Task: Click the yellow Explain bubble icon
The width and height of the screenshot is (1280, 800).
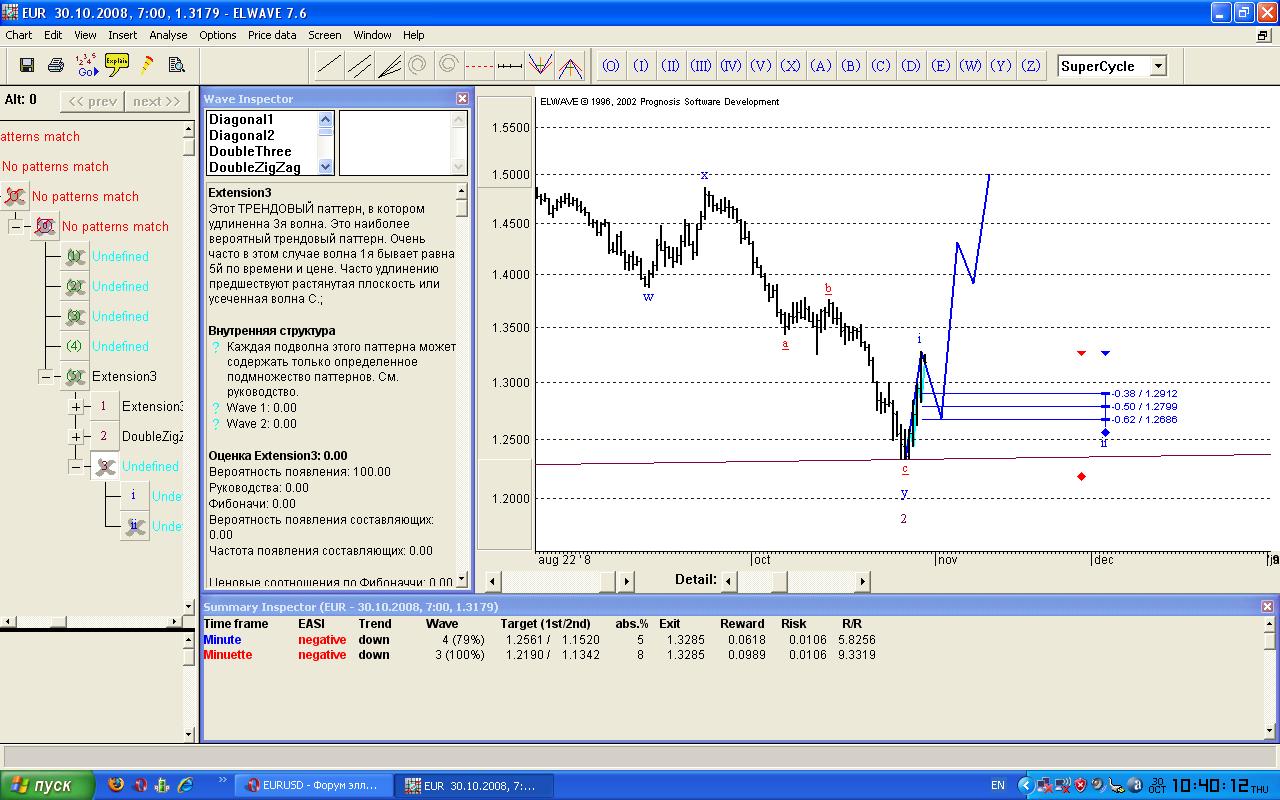Action: [117, 65]
